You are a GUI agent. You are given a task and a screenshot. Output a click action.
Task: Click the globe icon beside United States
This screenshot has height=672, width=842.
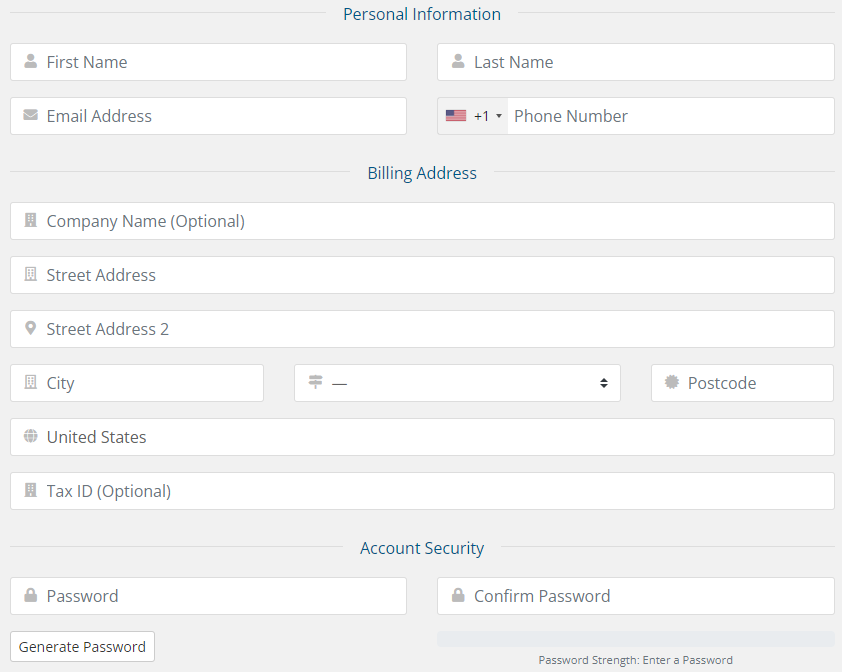(30, 437)
